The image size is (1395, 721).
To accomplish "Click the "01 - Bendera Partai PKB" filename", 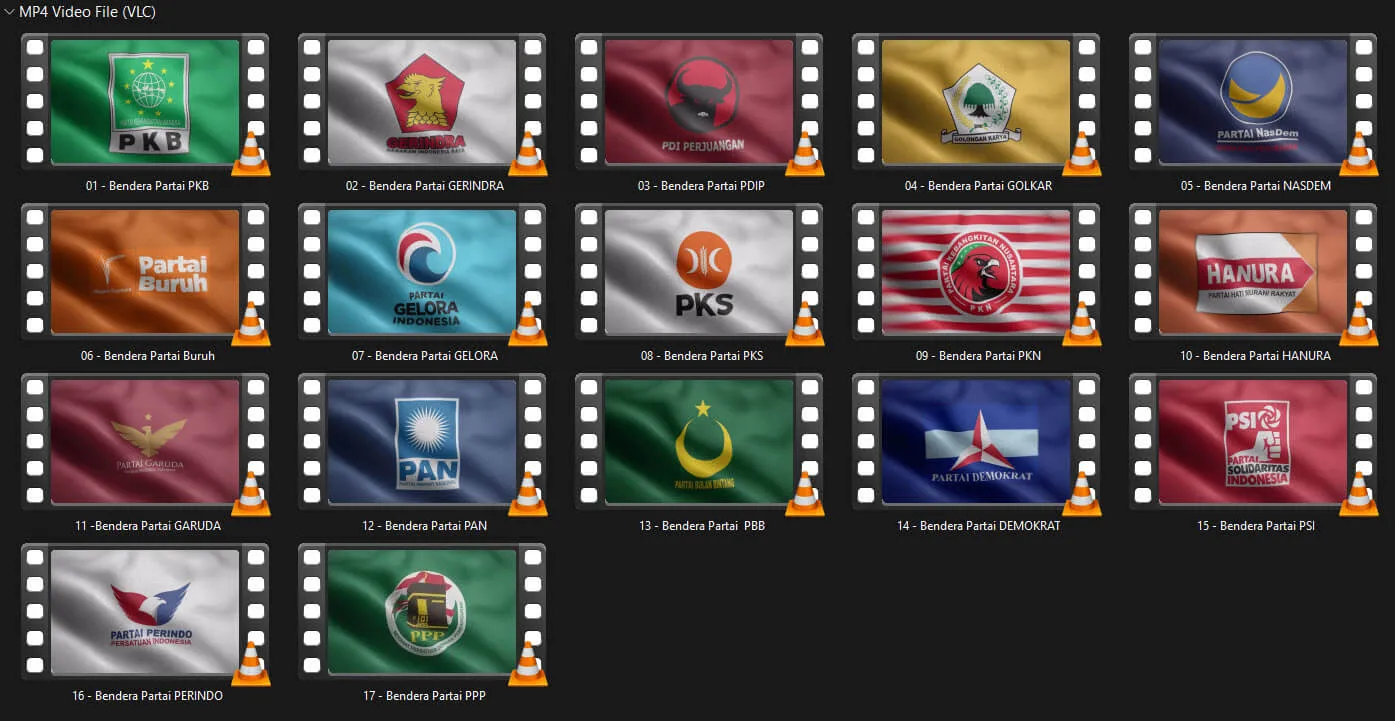I will tap(147, 186).
